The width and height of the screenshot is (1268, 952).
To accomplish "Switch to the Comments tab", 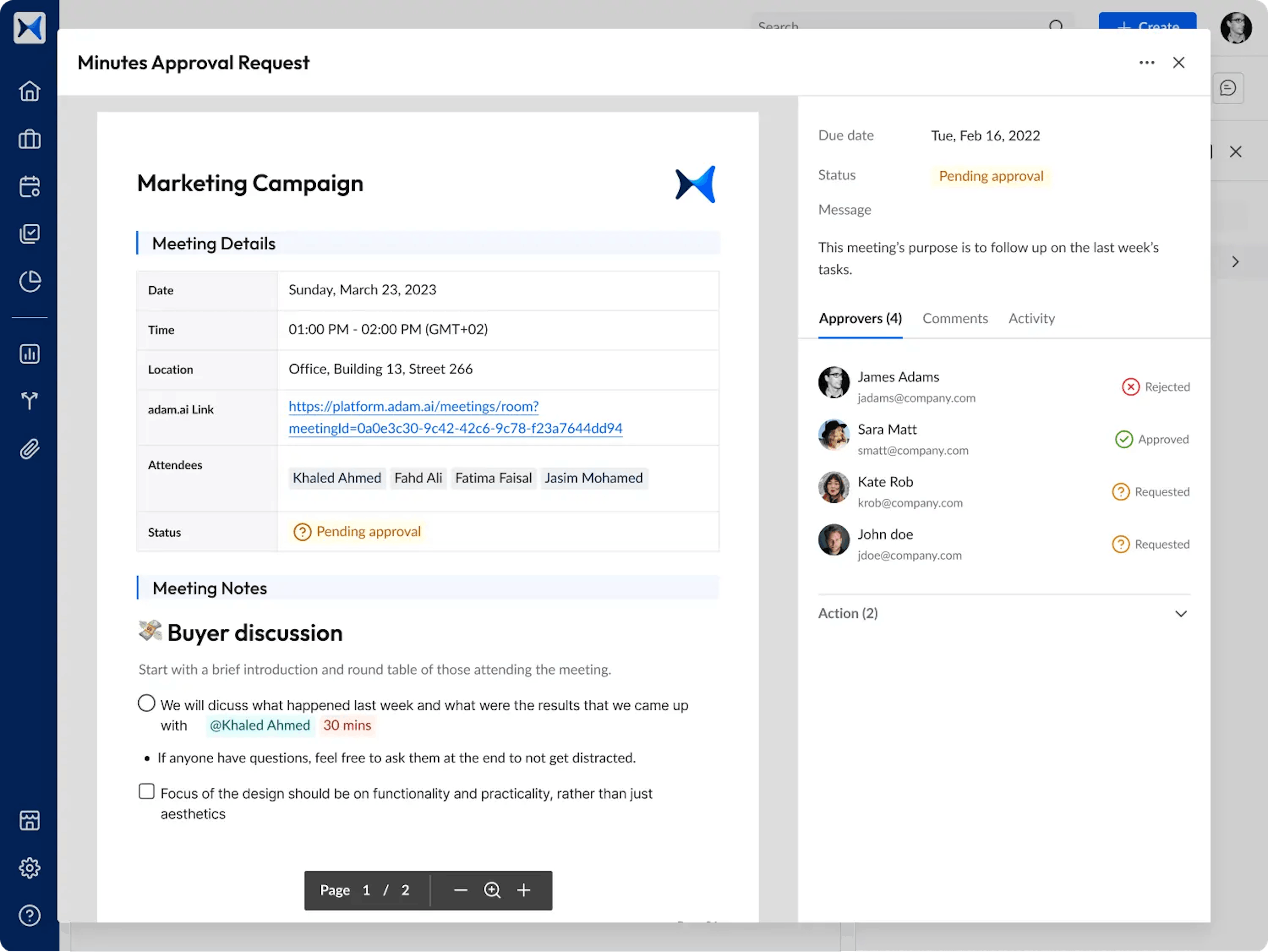I will (x=955, y=319).
